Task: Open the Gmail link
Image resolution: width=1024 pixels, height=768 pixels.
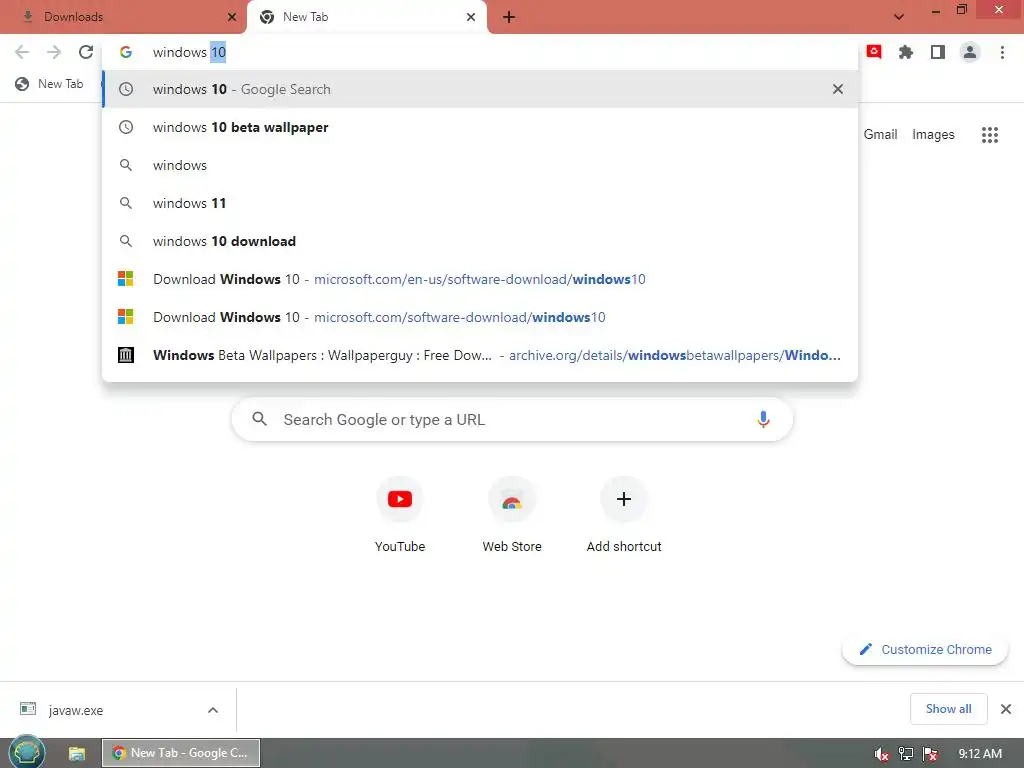Action: (x=880, y=135)
